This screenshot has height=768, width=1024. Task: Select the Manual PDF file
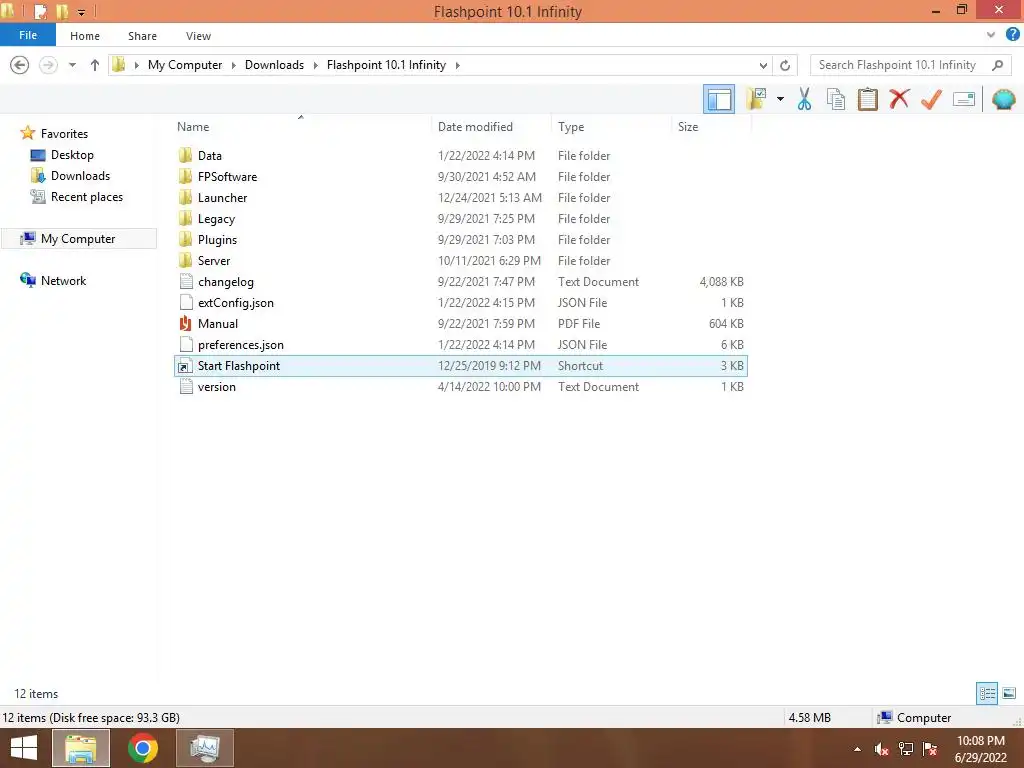coord(460,323)
